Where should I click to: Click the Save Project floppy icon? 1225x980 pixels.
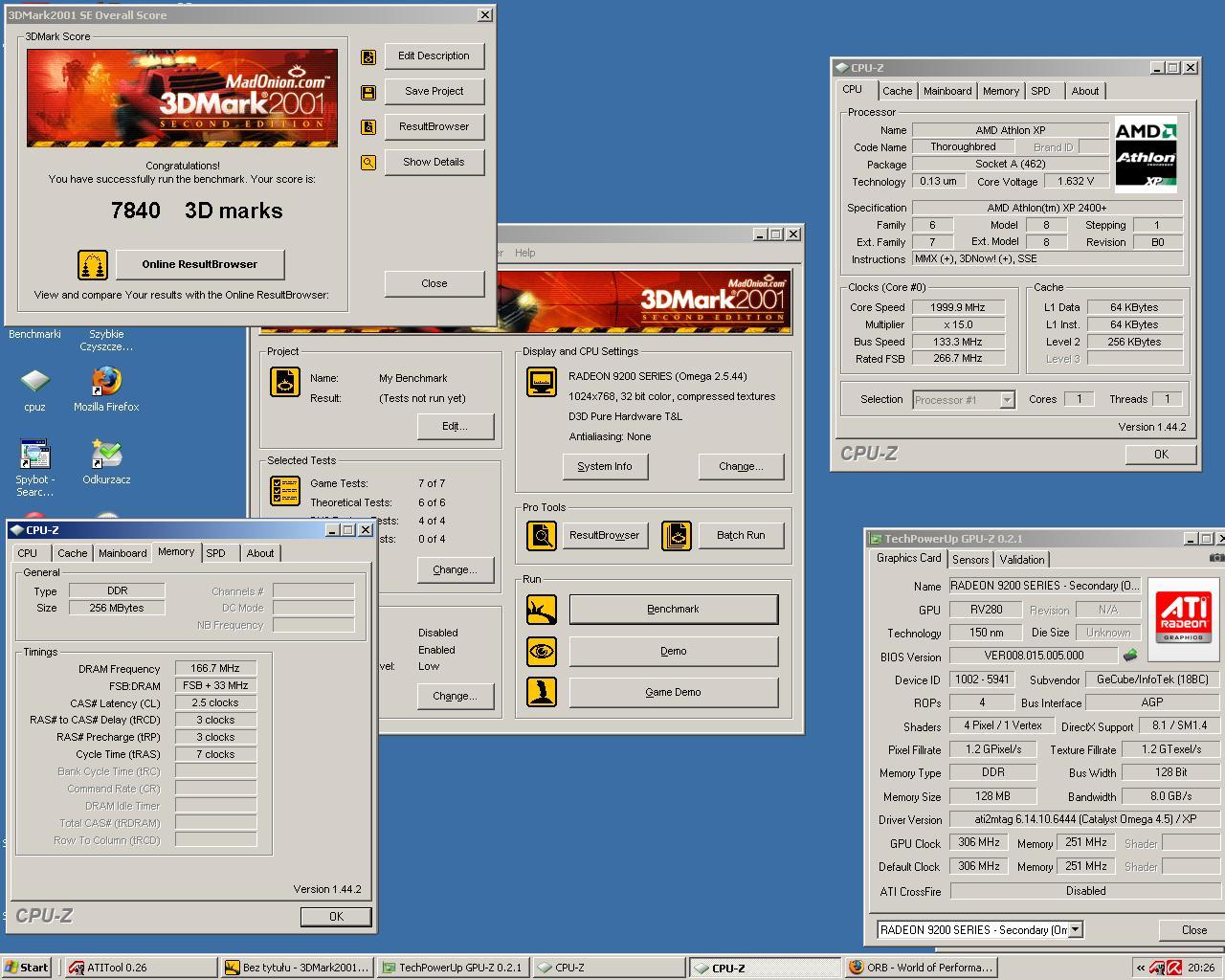coord(368,92)
